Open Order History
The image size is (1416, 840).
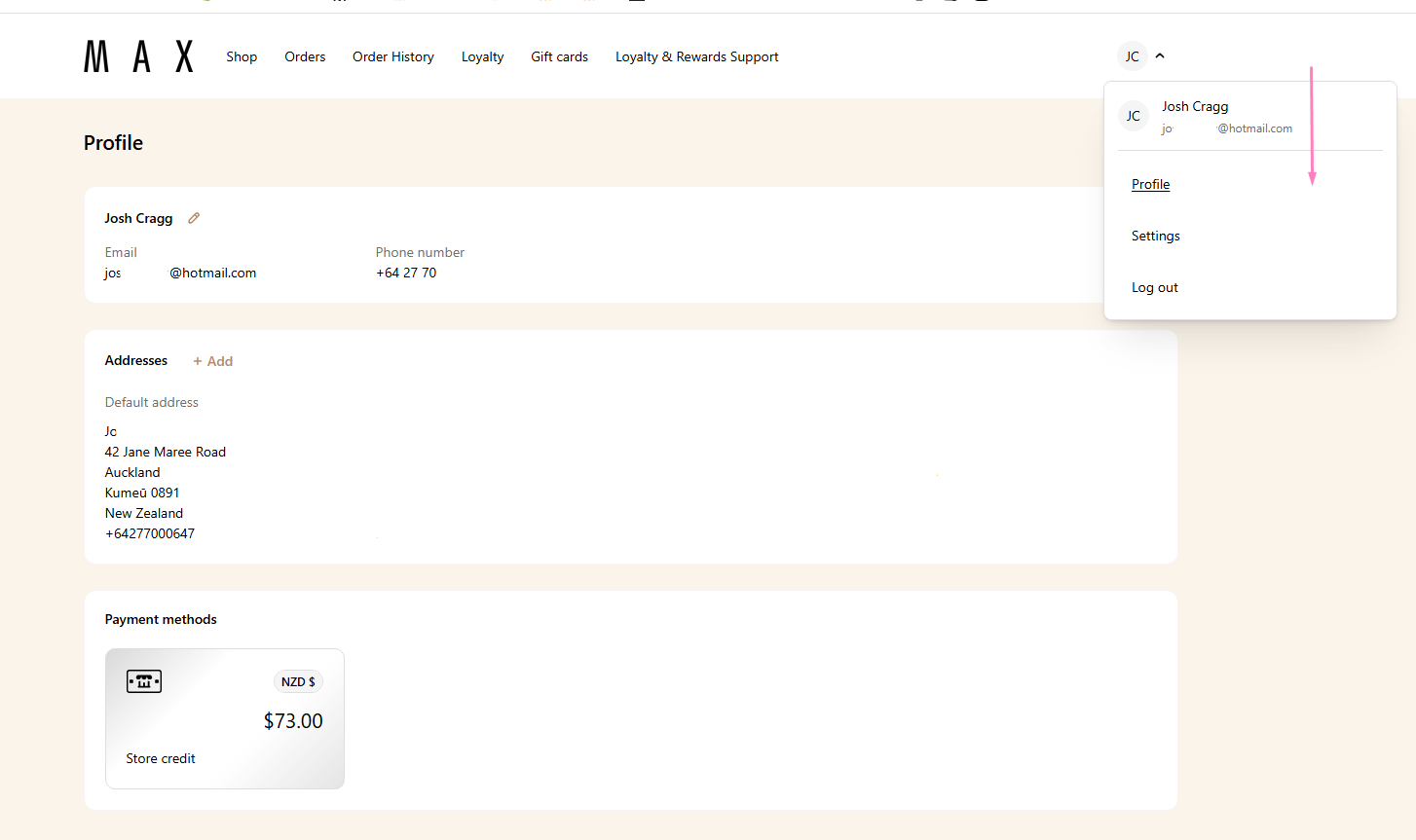click(393, 56)
